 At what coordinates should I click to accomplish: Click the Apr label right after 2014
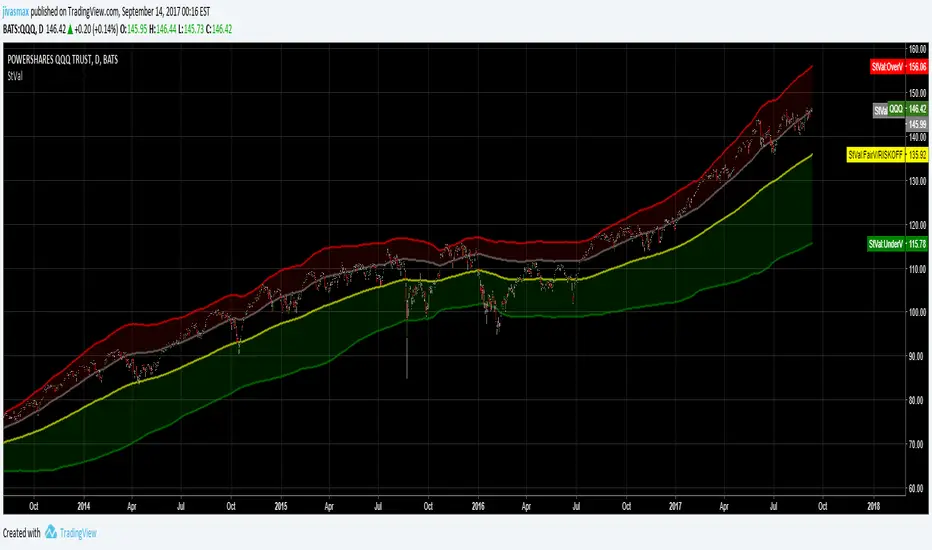click(132, 506)
